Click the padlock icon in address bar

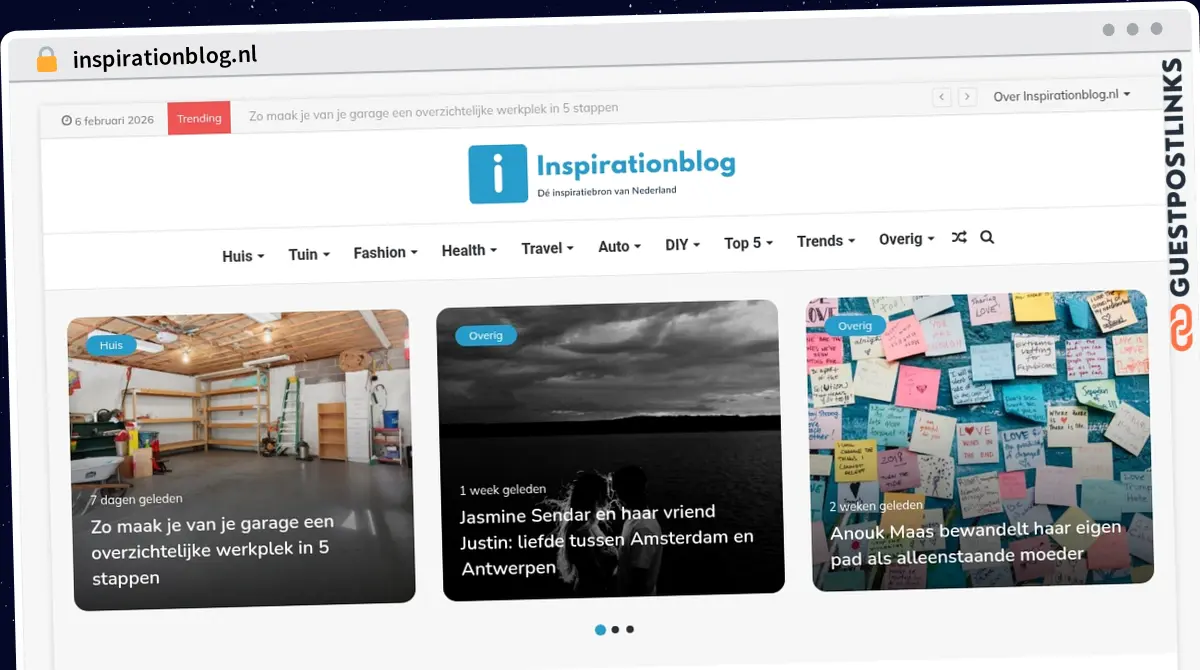click(47, 60)
